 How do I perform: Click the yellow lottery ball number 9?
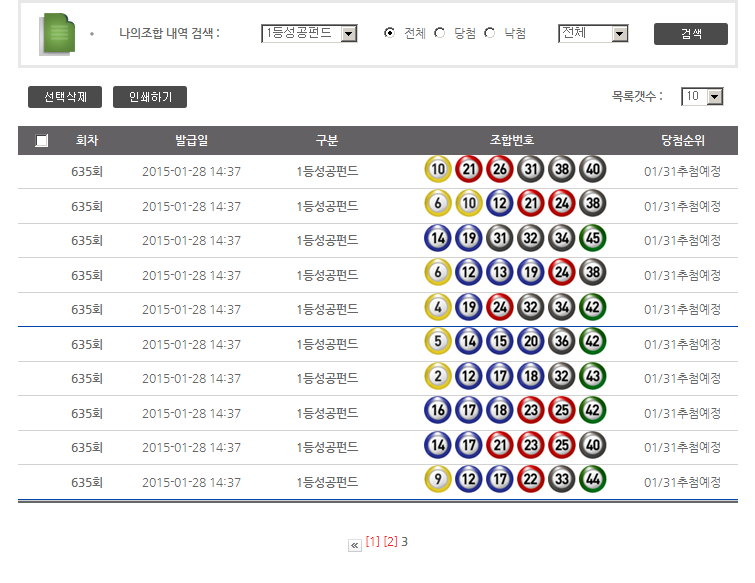point(437,481)
